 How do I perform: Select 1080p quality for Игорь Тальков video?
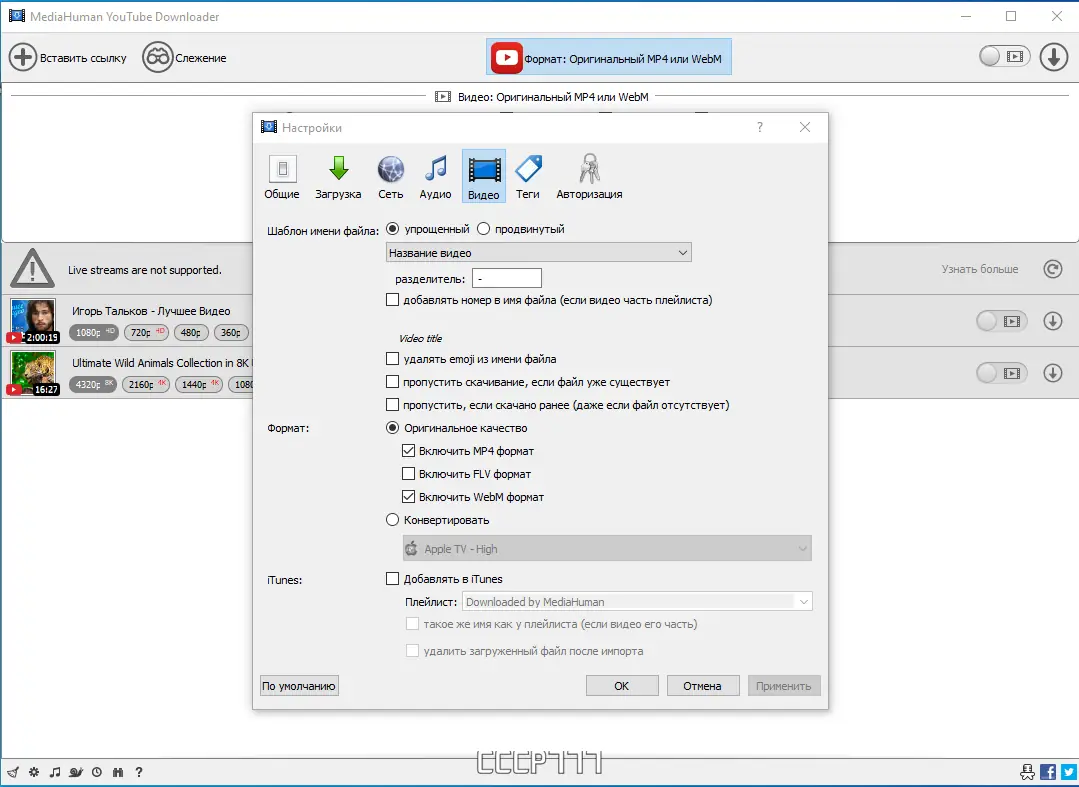94,332
